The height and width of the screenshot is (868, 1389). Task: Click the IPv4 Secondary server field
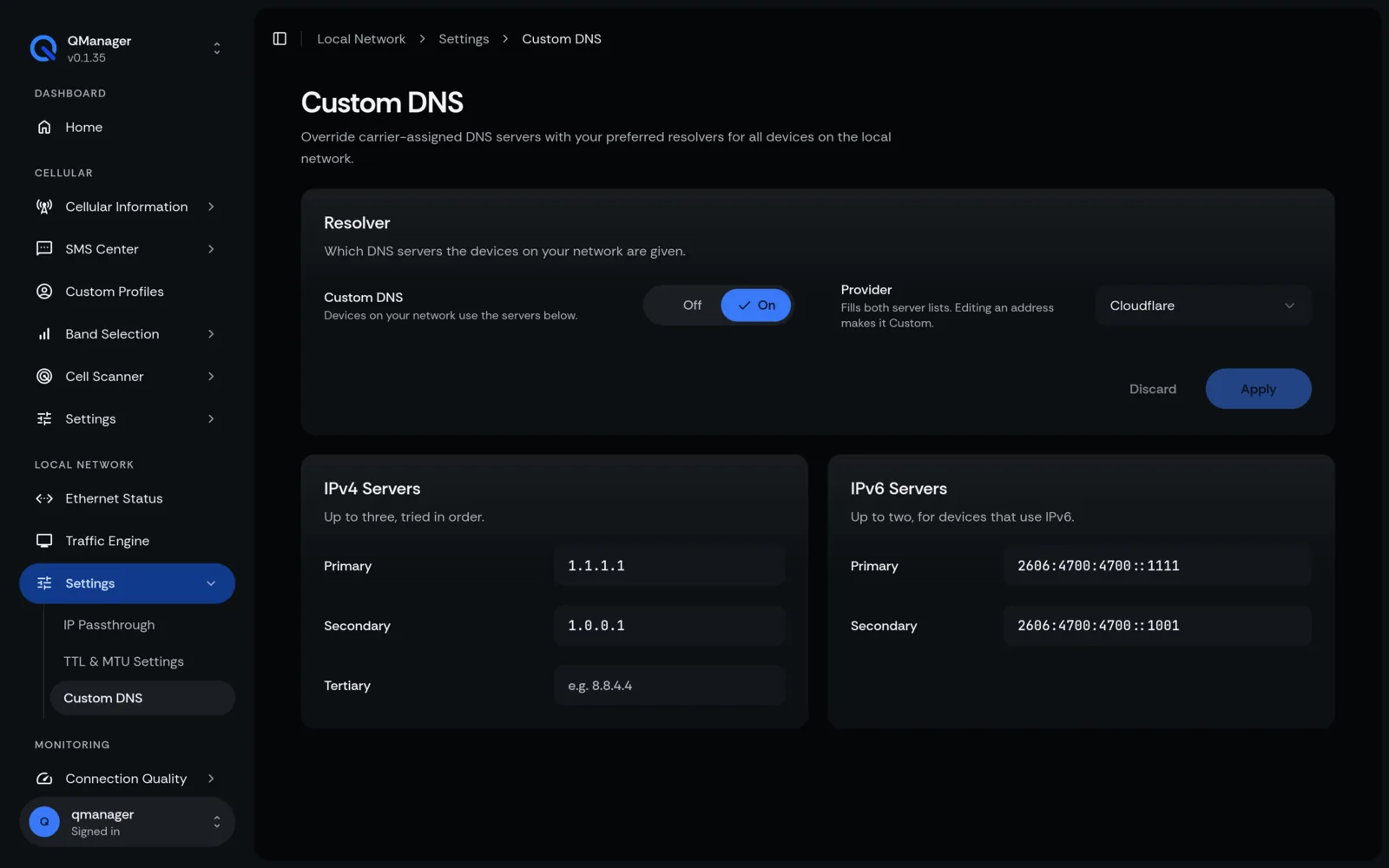coord(669,626)
